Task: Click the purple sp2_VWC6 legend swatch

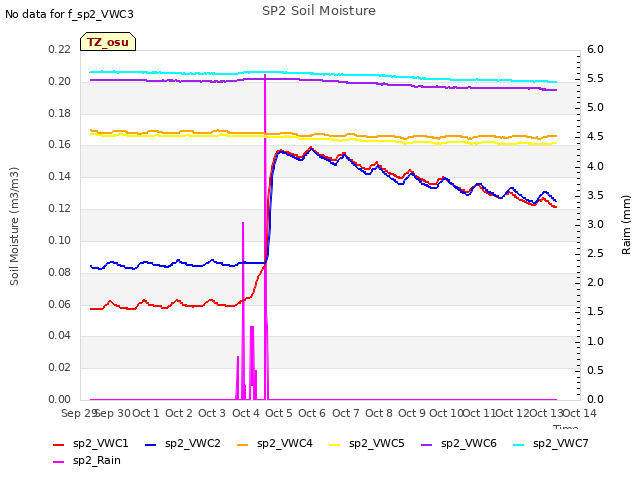Action: point(427,445)
